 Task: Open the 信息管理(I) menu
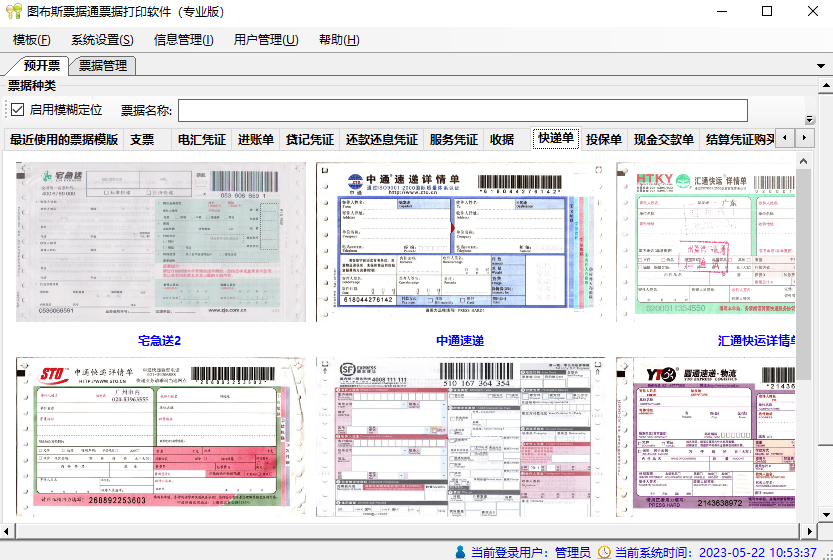coord(183,40)
